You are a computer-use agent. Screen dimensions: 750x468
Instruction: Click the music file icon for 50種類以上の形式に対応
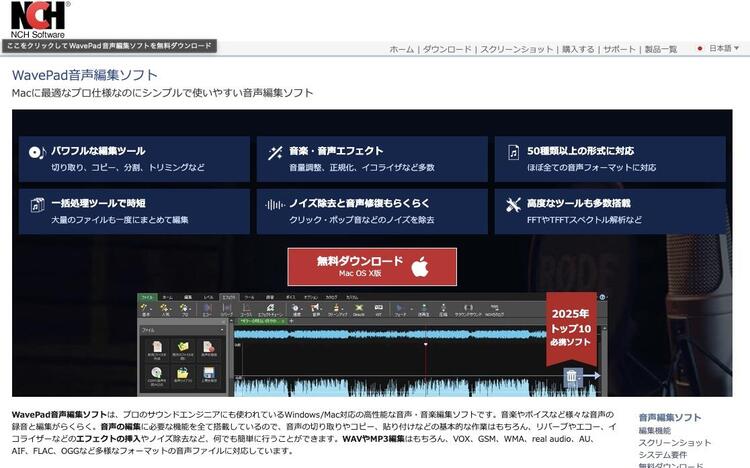(x=513, y=153)
